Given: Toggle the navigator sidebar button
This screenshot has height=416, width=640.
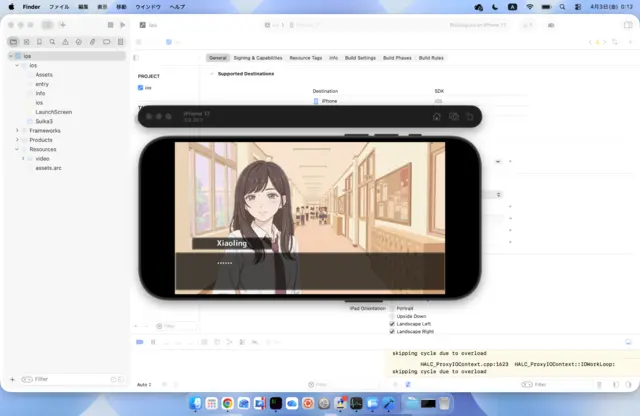Looking at the screenshot, I should tap(47, 25).
